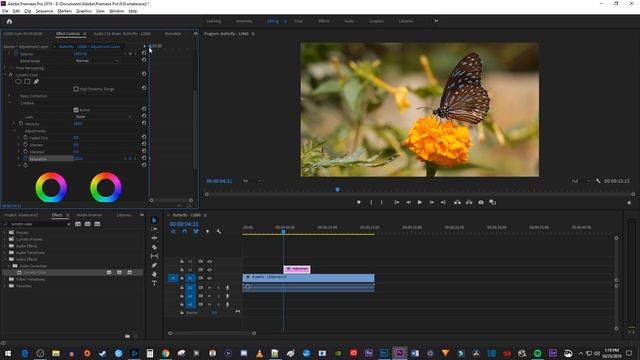Toggle V2 track lock
This screenshot has height=360, width=640.
point(182,270)
